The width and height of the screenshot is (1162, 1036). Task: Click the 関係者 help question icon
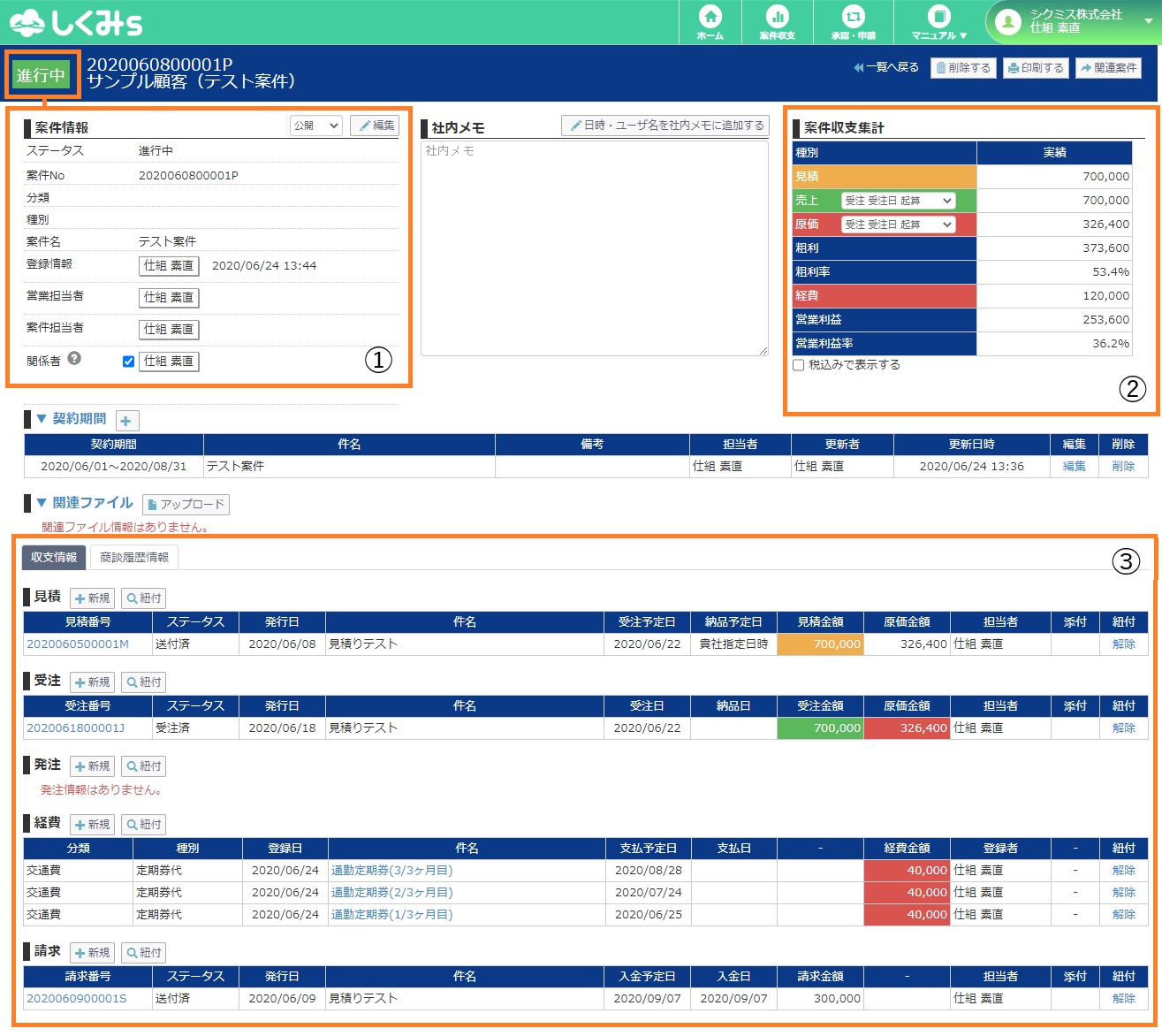pos(74,358)
